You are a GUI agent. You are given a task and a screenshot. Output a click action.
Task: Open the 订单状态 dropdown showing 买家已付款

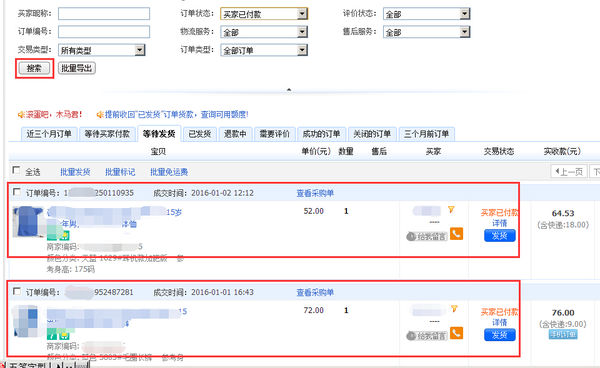pos(264,14)
